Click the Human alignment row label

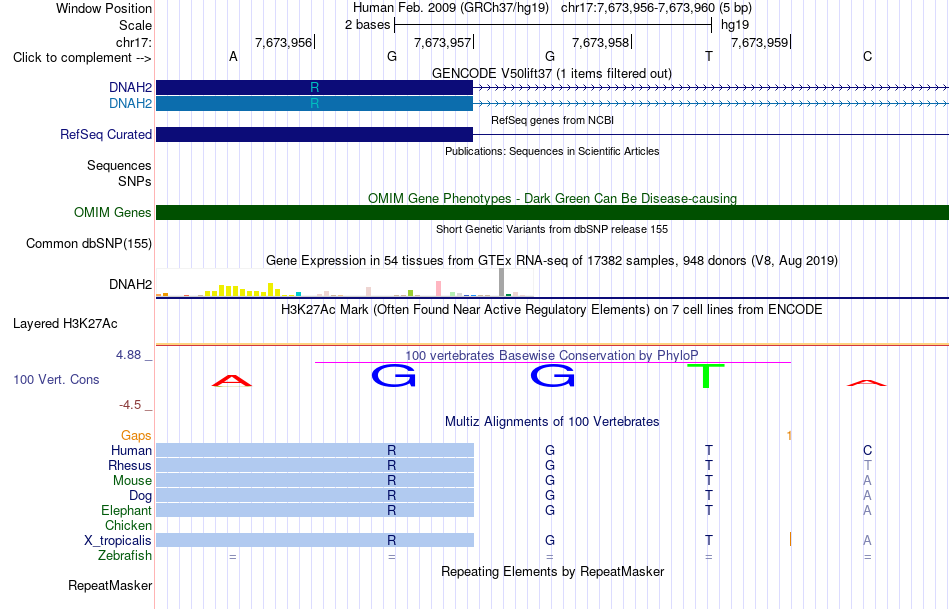click(131, 451)
